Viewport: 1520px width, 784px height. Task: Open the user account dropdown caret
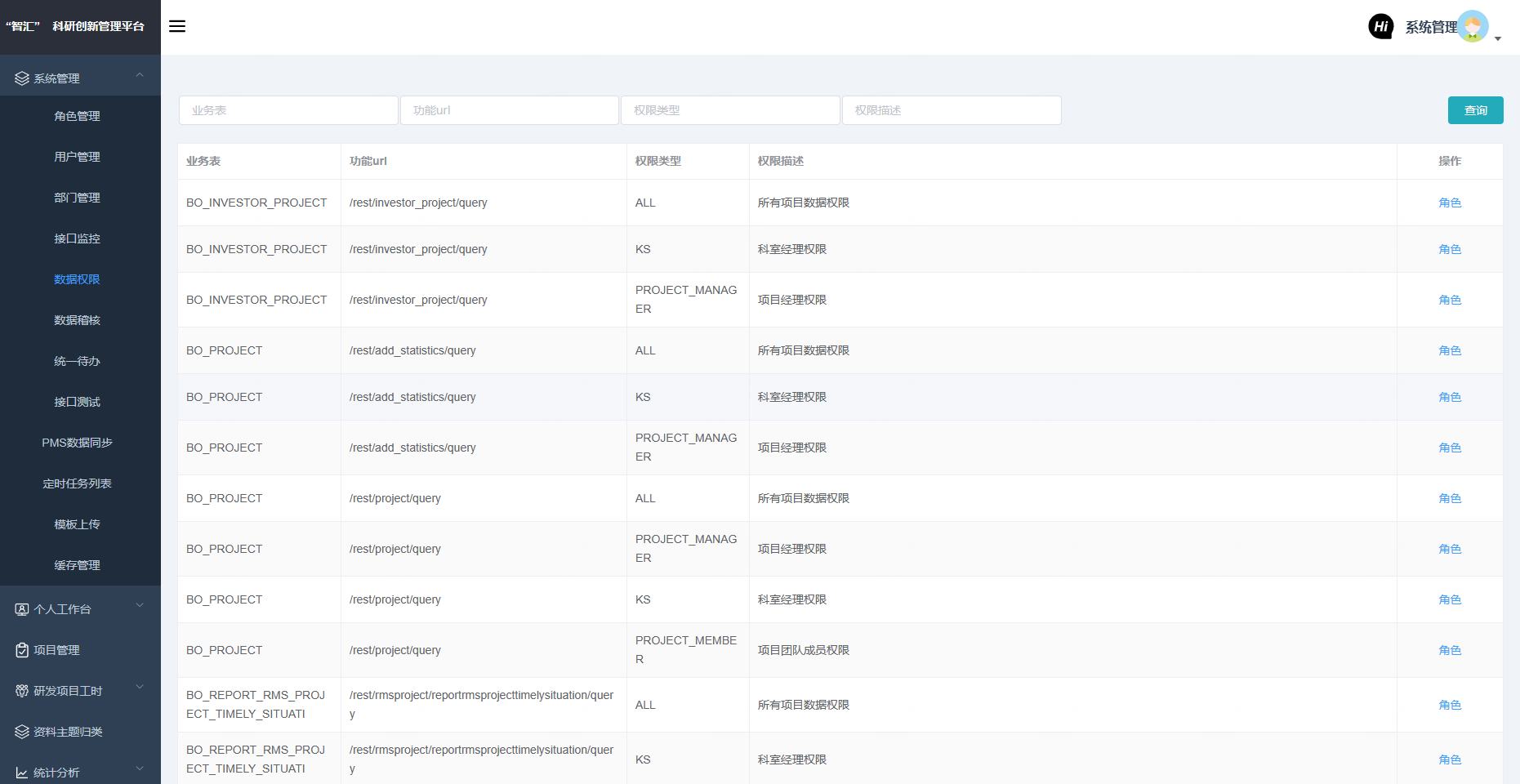coord(1498,38)
